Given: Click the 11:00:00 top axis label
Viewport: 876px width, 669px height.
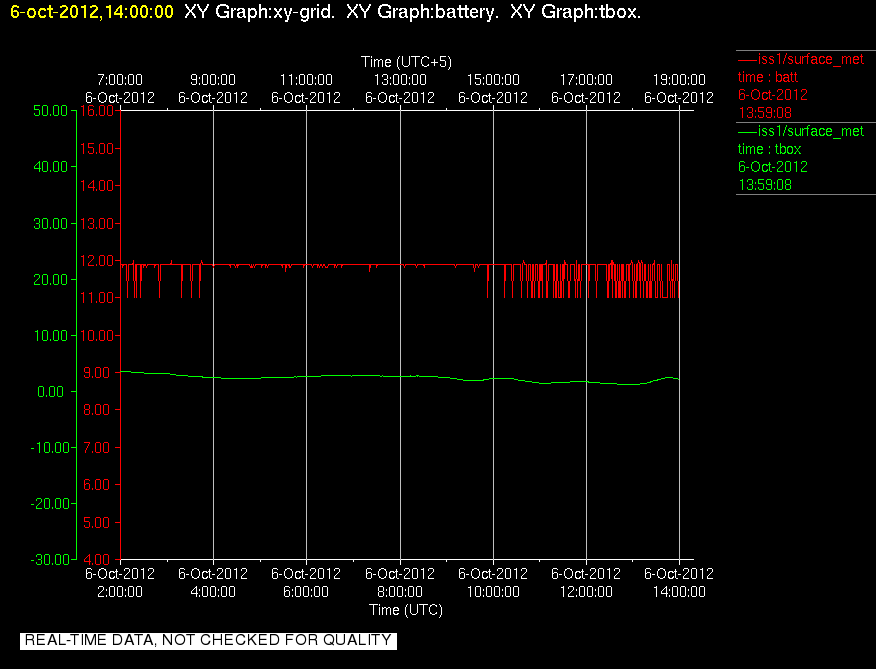Looking at the screenshot, I should click(x=306, y=80).
